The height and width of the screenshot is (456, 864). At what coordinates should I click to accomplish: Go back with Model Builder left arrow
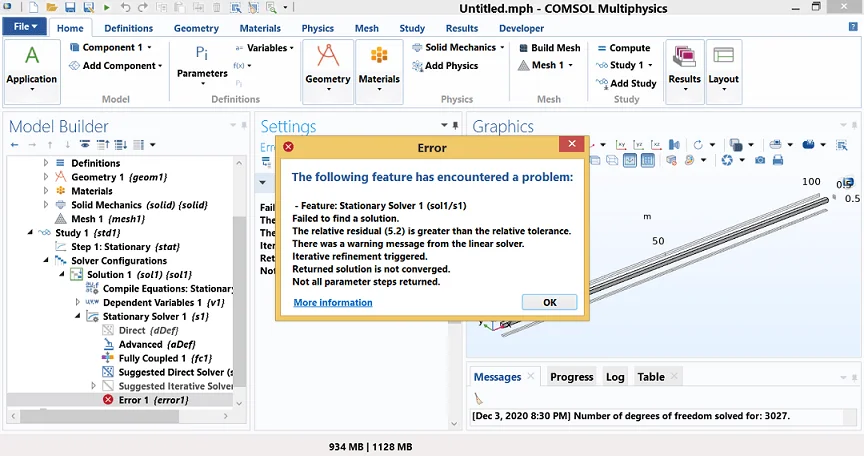(x=14, y=145)
